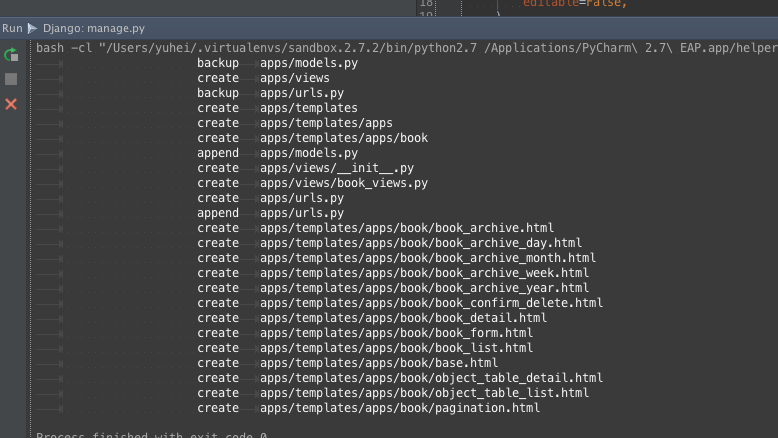Viewport: 778px width, 438px height.
Task: Click the backup apps/urls.py output line
Action: (270, 93)
